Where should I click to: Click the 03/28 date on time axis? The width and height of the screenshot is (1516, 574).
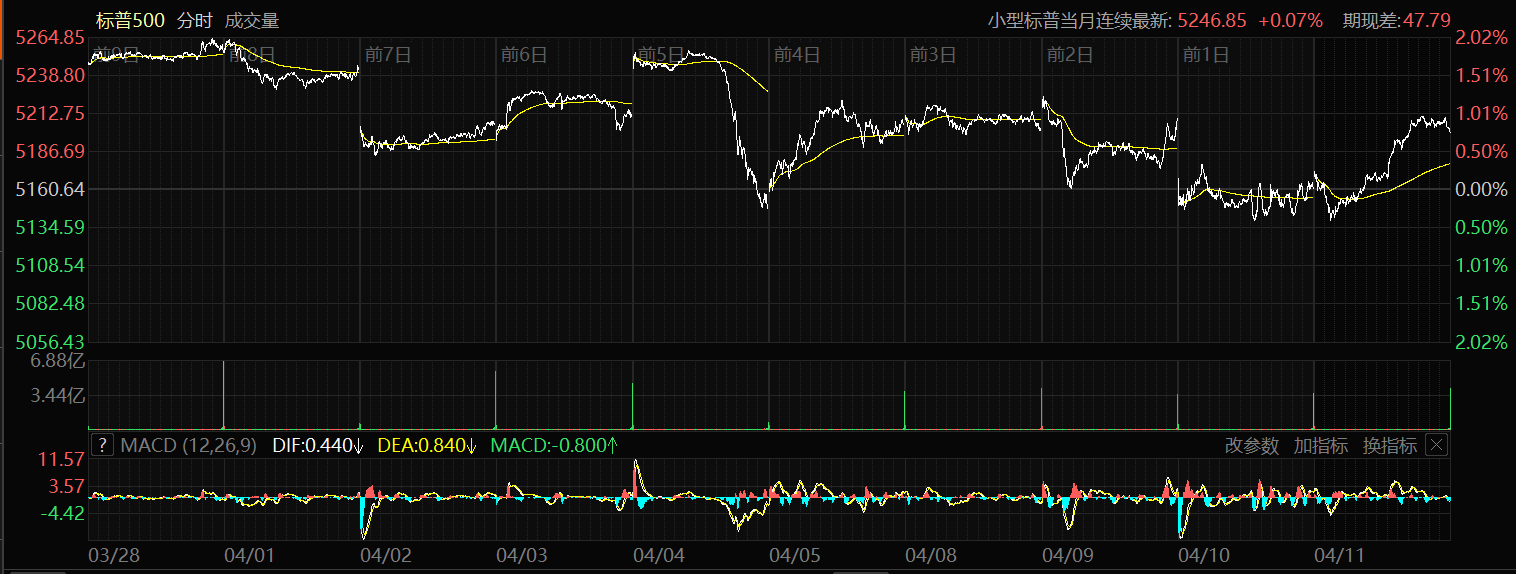114,553
